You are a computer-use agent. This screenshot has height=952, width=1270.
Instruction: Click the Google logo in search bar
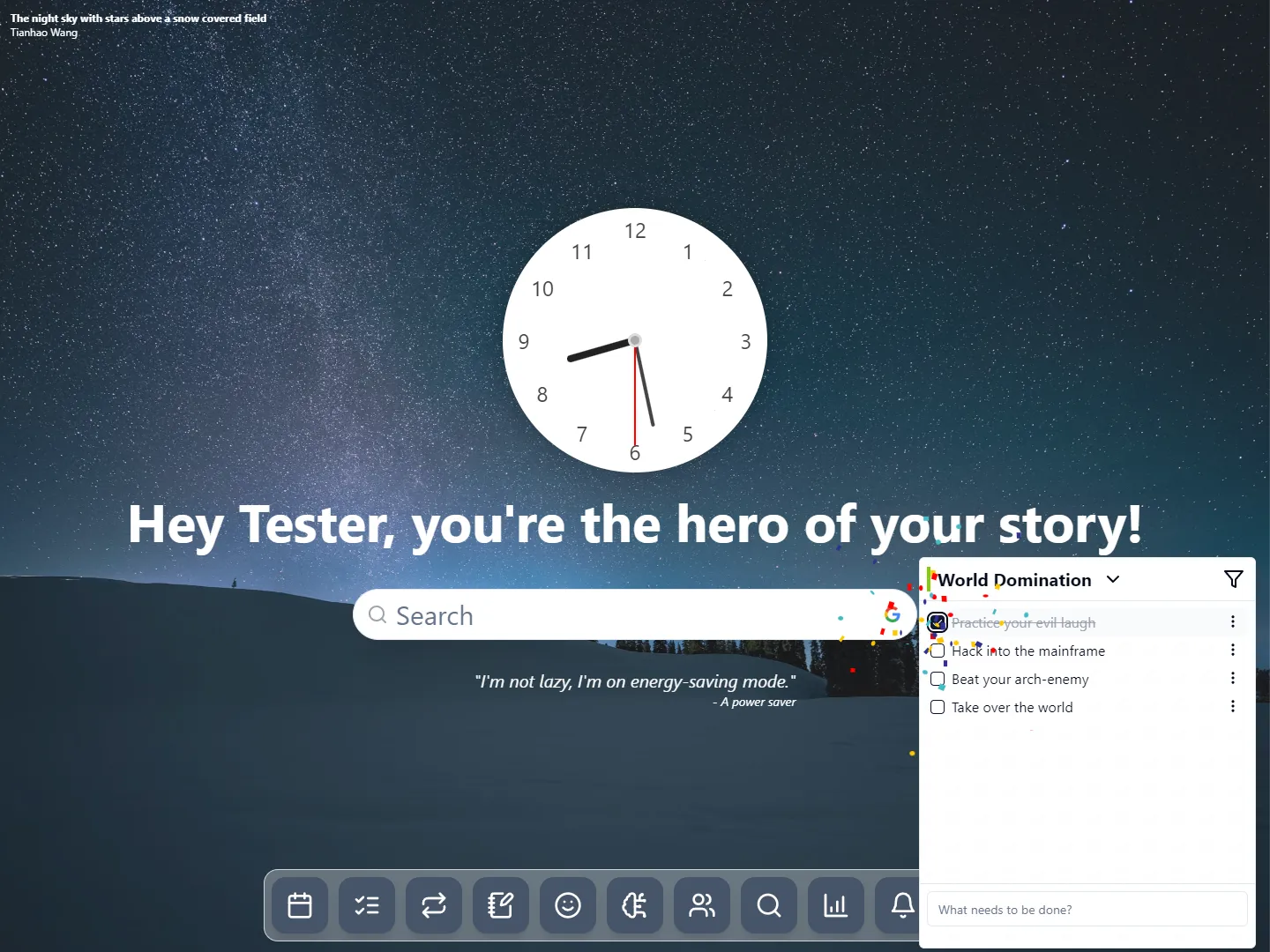click(892, 614)
